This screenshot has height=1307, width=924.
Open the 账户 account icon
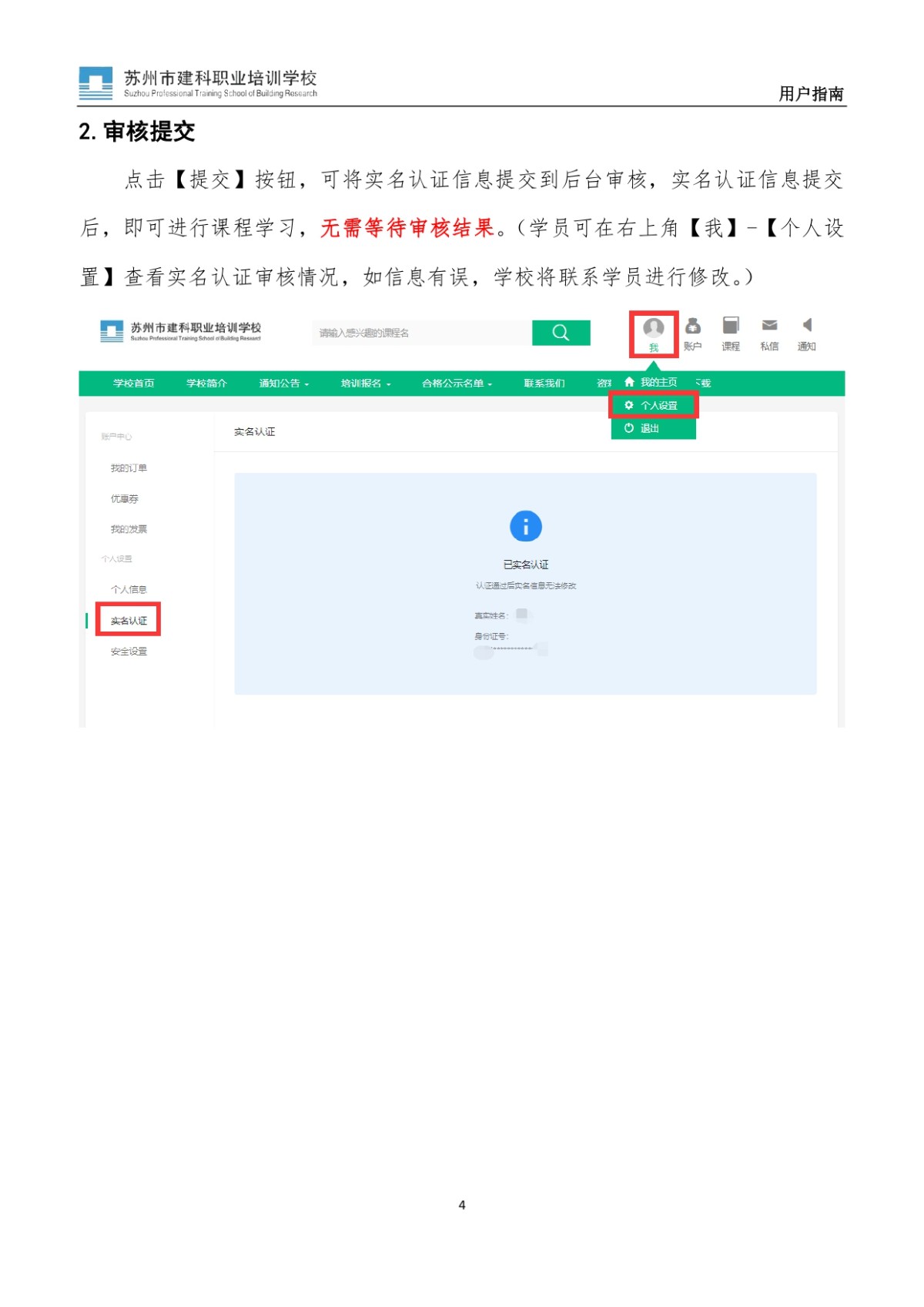[x=693, y=327]
